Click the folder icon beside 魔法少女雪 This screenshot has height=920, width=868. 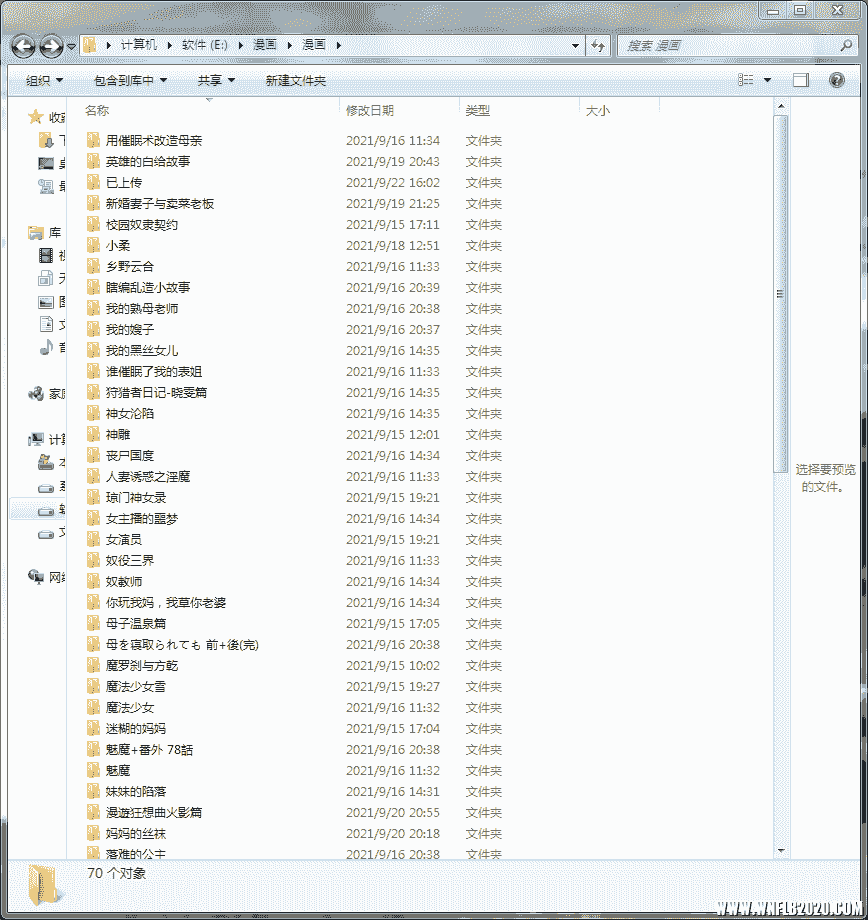click(x=93, y=686)
